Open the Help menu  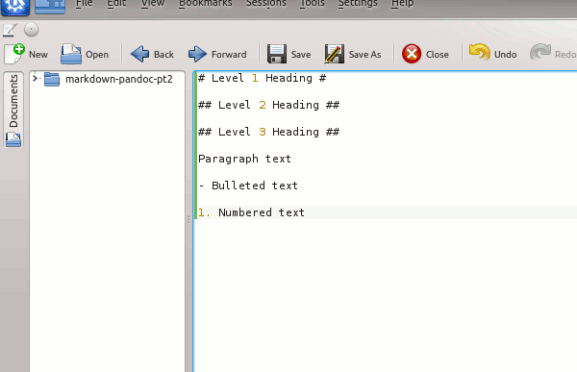[x=402, y=4]
